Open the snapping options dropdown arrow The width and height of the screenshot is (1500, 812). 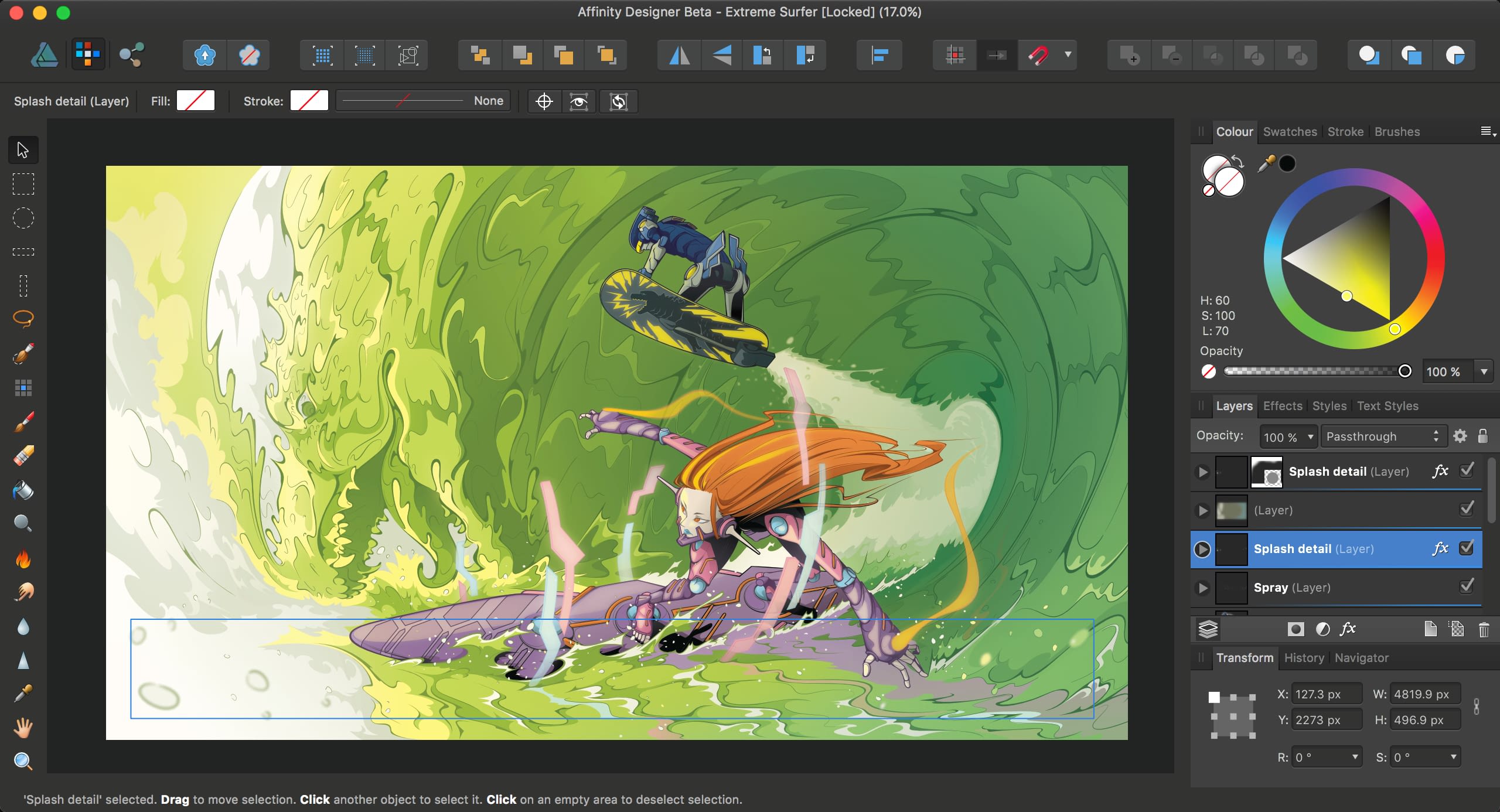click(1068, 55)
